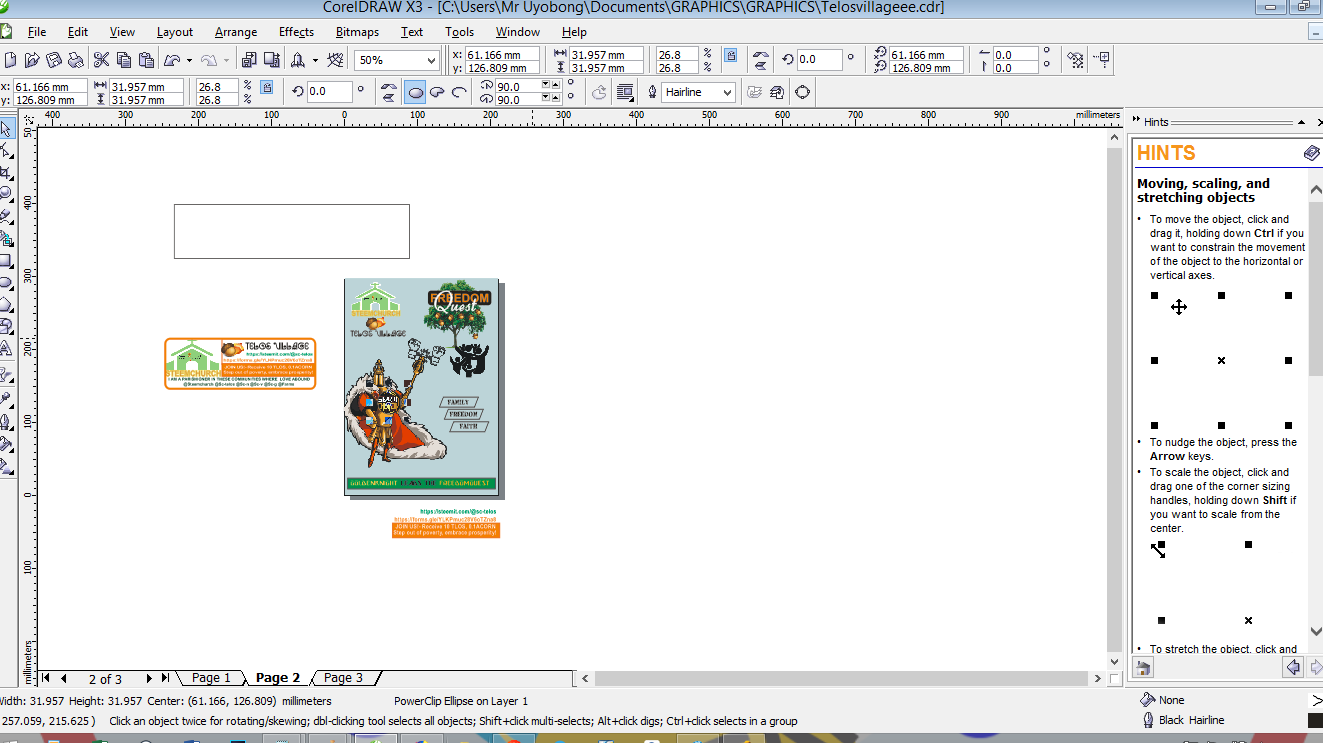1323x743 pixels.
Task: Click the Convert to Curves icon
Action: tap(802, 92)
